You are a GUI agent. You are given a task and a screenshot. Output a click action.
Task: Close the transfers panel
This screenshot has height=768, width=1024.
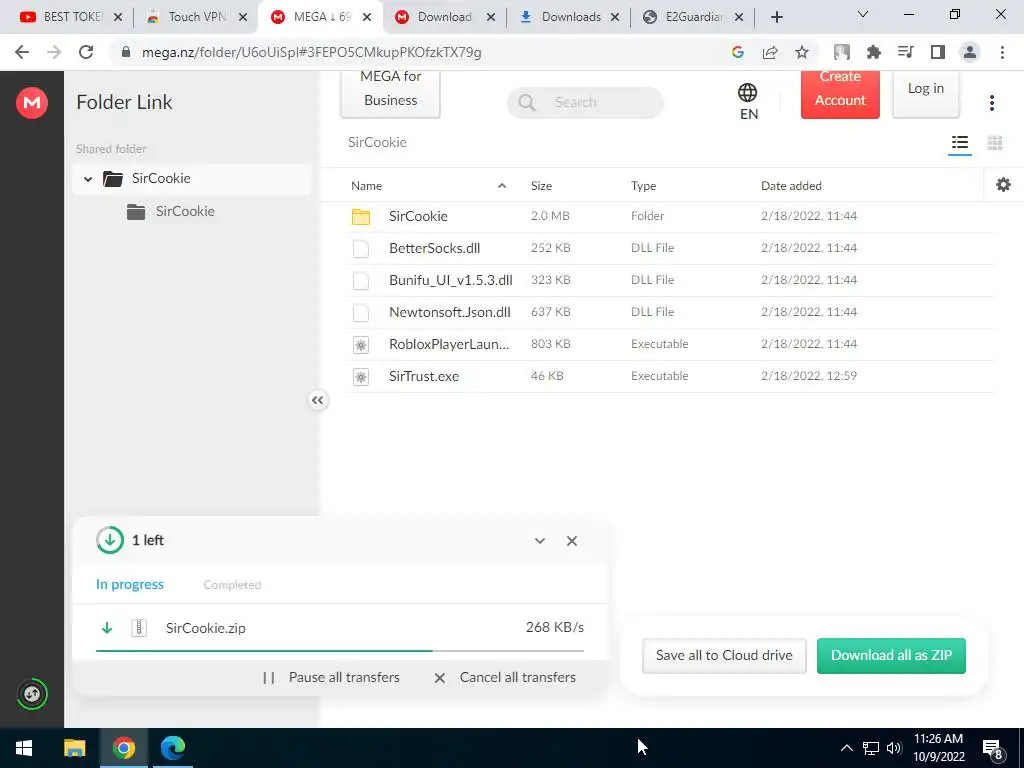point(571,541)
